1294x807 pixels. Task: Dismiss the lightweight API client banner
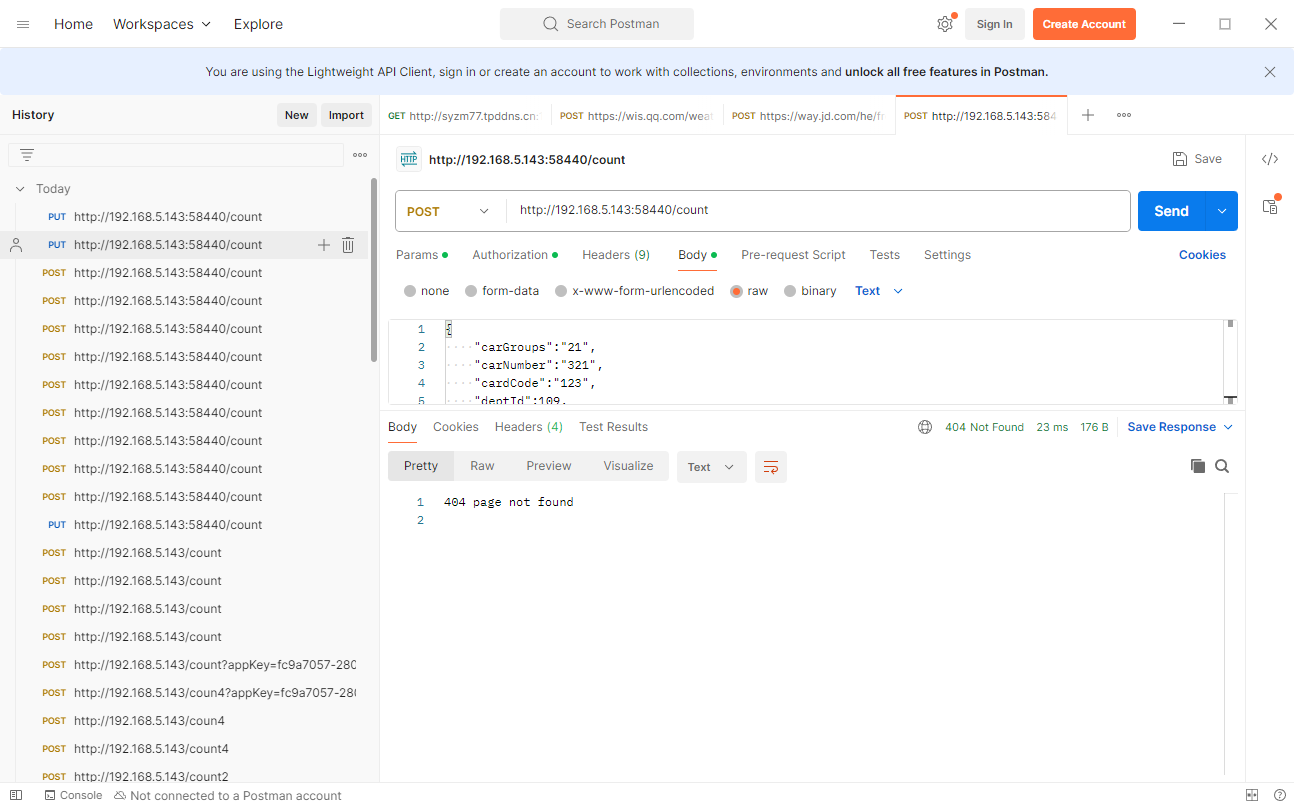point(1270,72)
